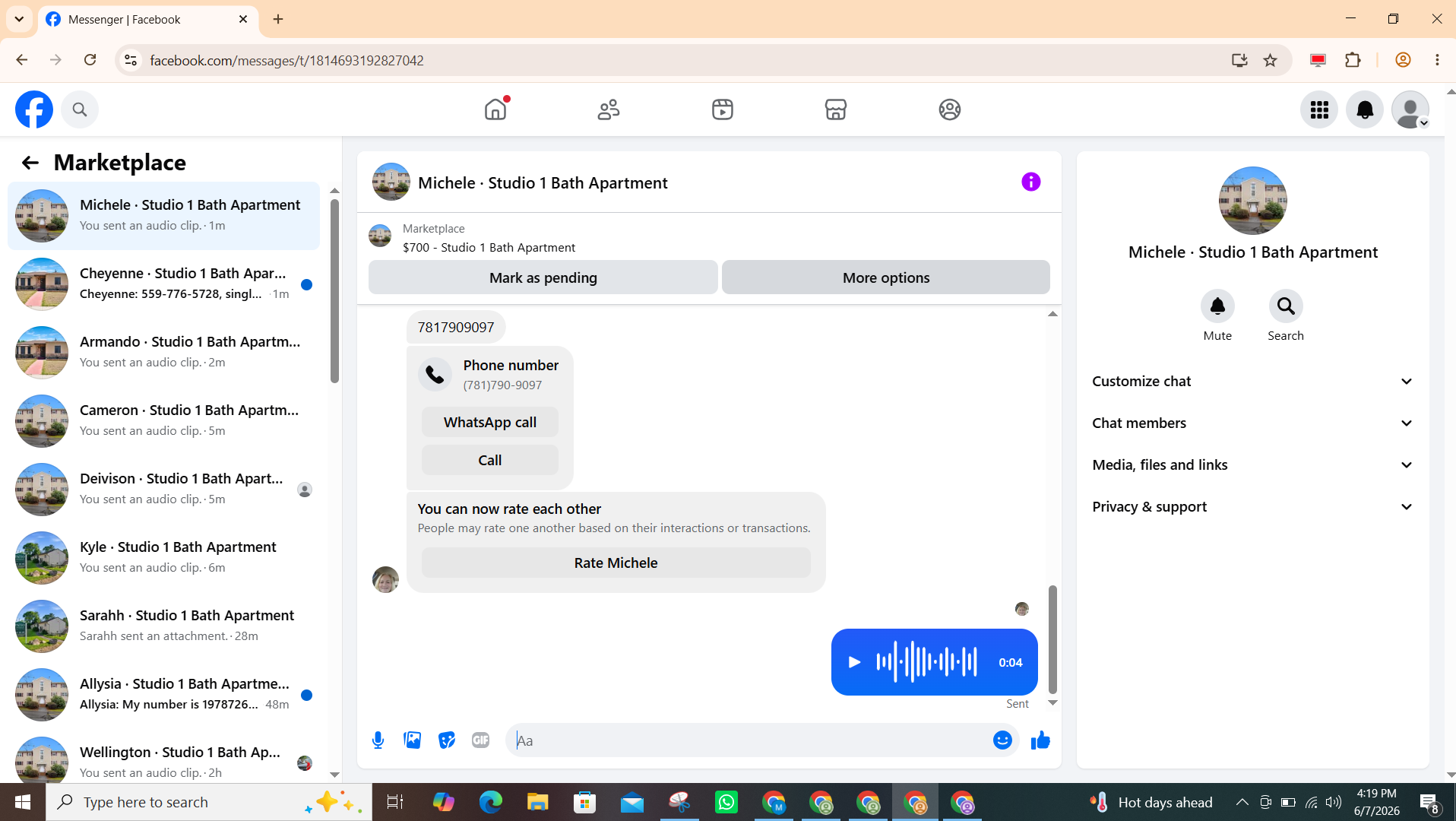Show hidden system tray icons

click(x=1242, y=802)
